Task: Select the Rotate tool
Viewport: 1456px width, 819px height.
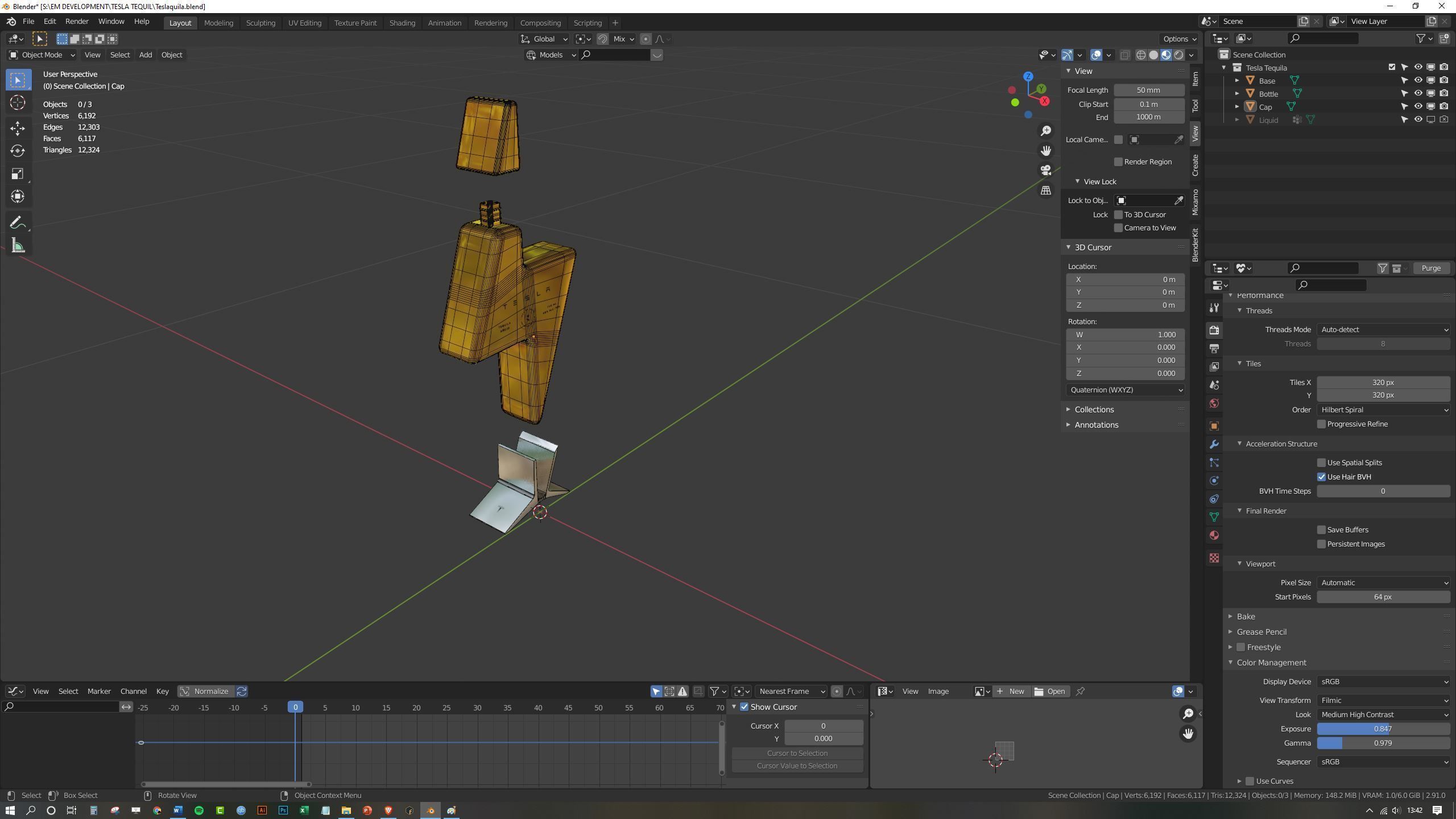Action: 17,151
